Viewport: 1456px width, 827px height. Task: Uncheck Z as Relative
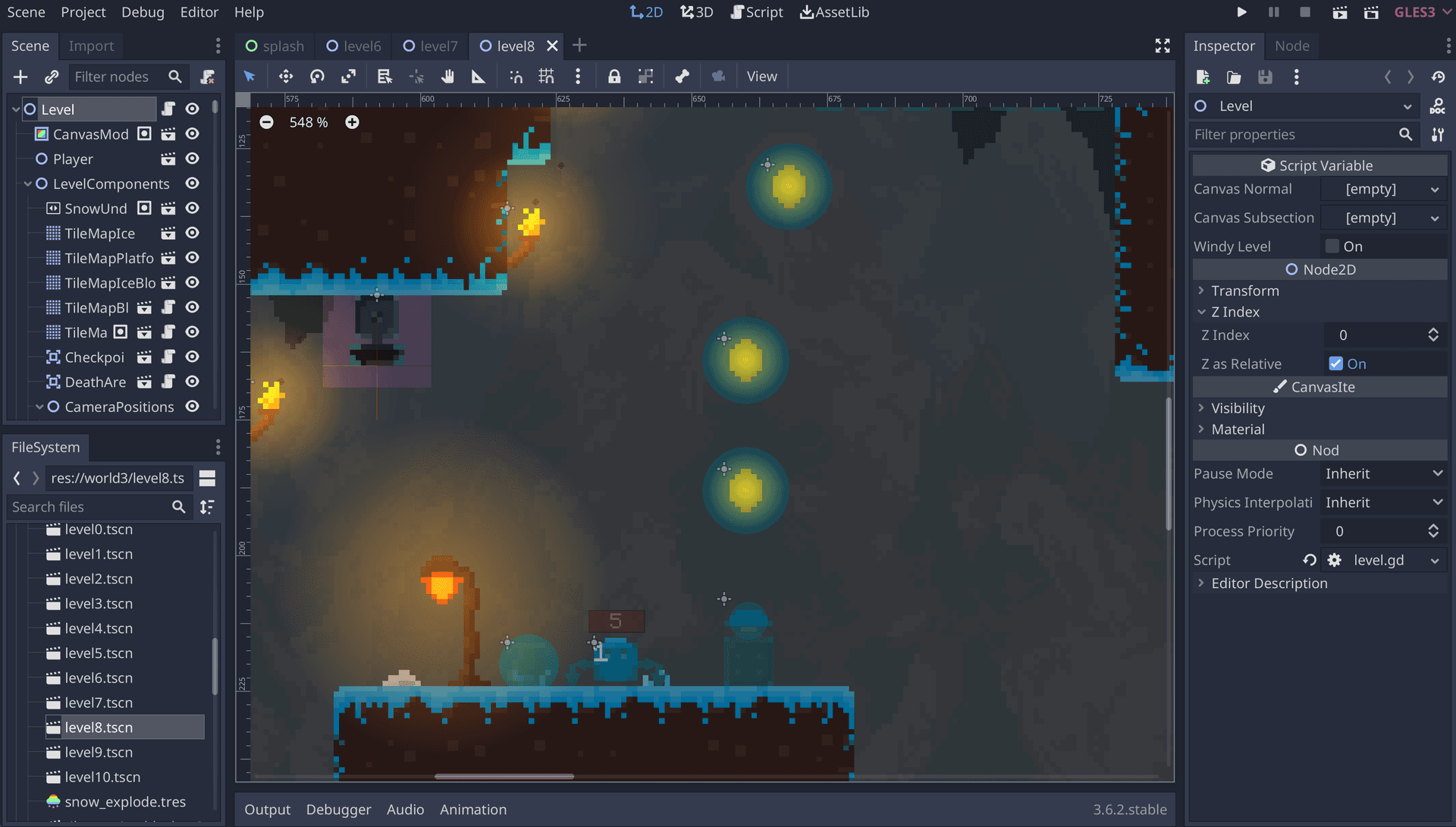pos(1336,363)
